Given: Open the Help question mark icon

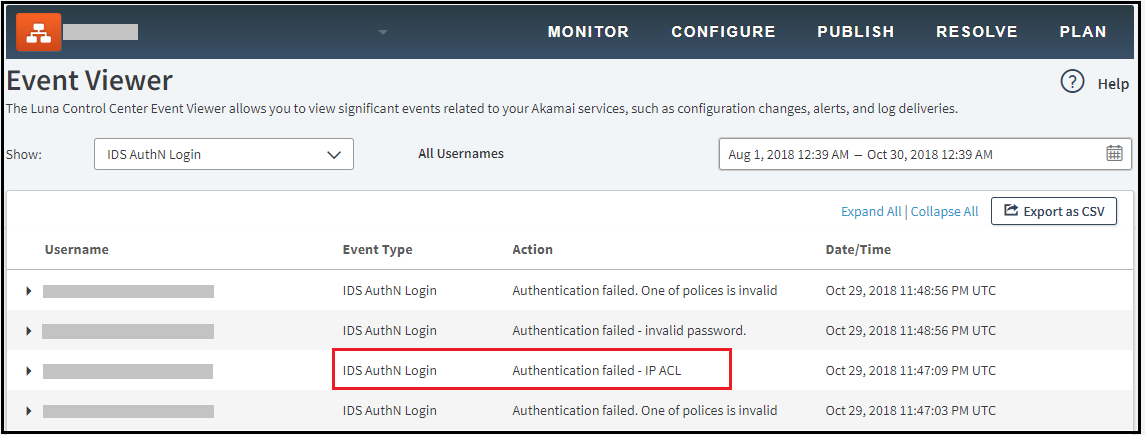Looking at the screenshot, I should (x=1072, y=82).
